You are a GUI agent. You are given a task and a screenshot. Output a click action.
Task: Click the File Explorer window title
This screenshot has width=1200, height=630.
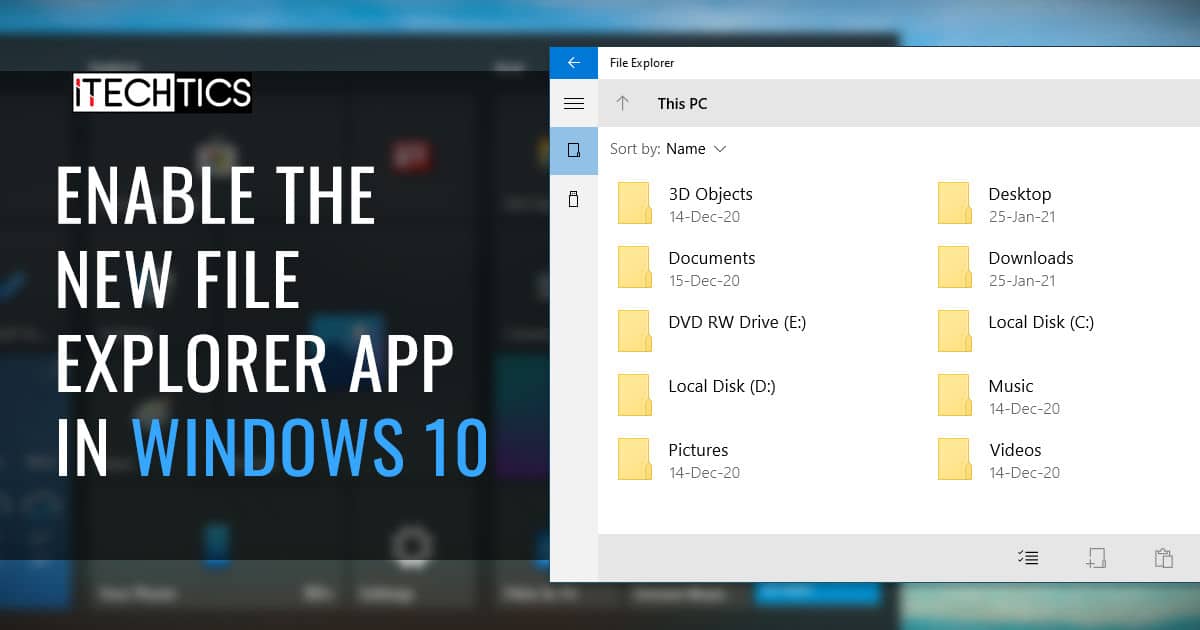[642, 62]
